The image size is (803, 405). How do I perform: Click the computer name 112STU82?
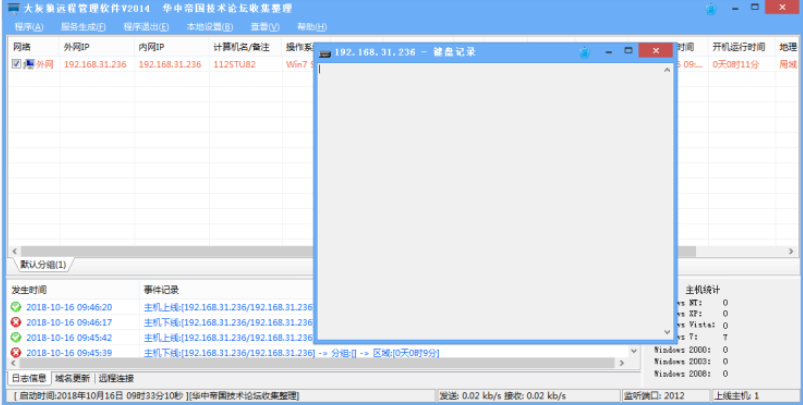[x=235, y=65]
